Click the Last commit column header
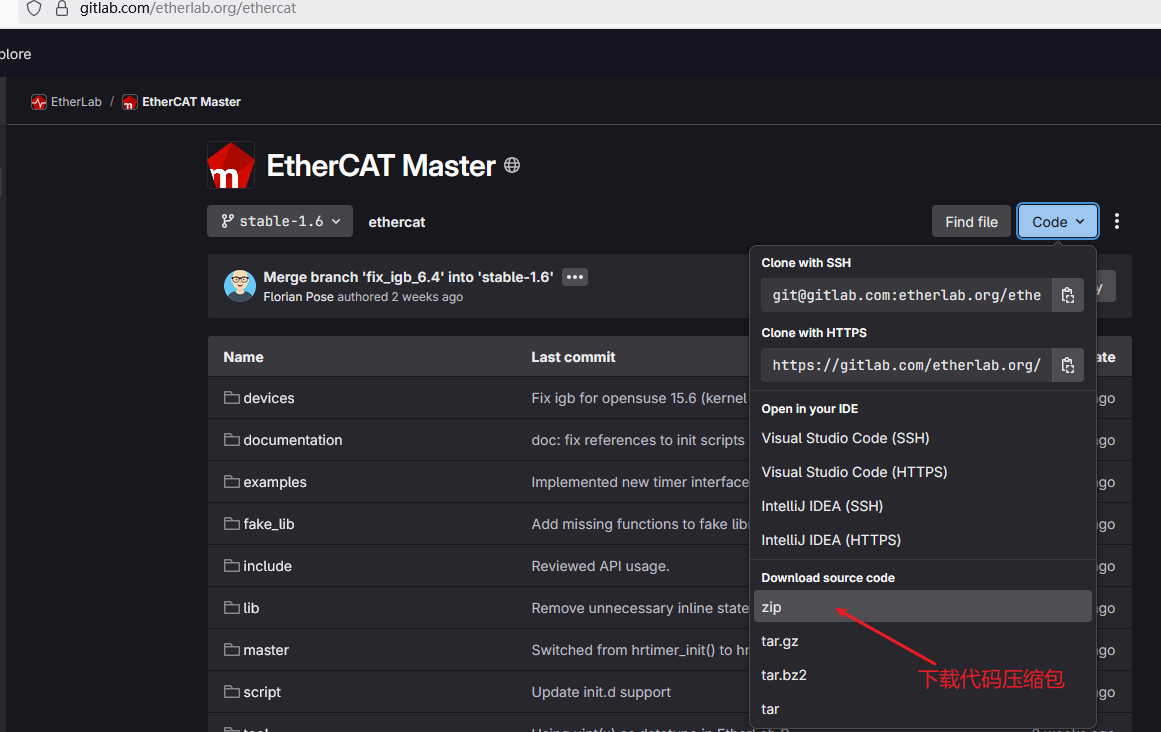Screen dimensions: 1161x732 click(x=573, y=357)
